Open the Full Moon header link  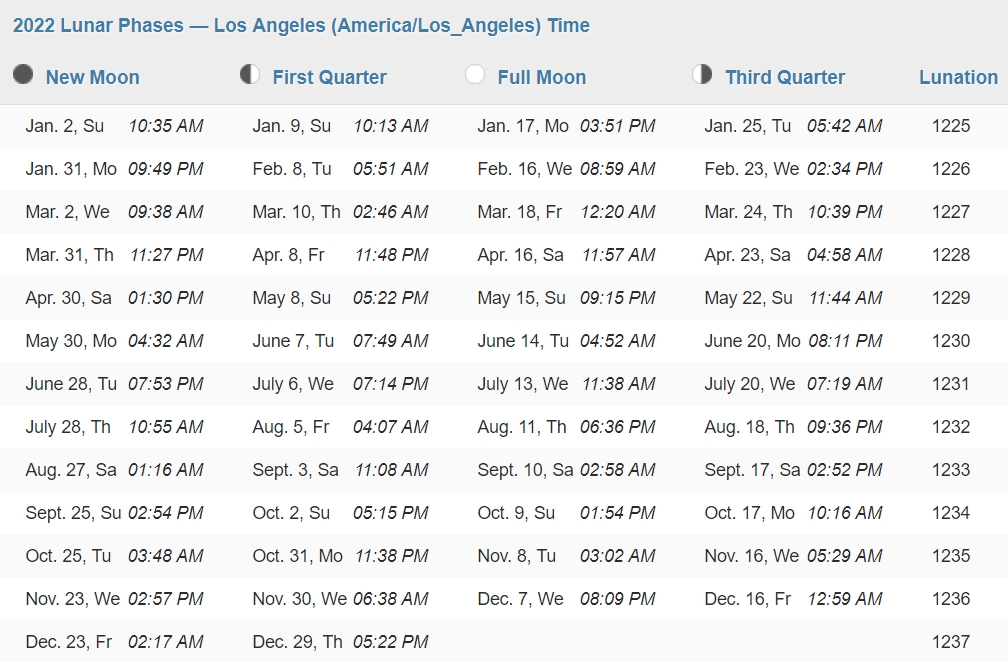coord(542,77)
